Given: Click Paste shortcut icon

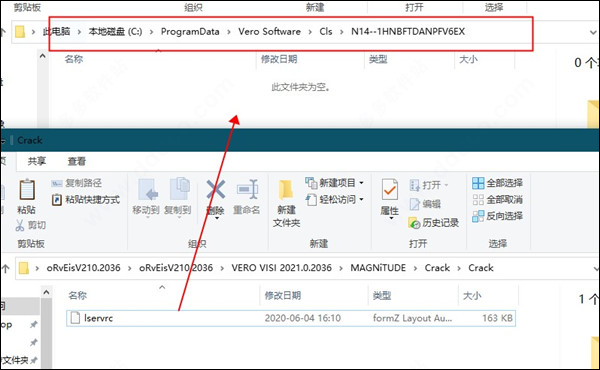Looking at the screenshot, I should (57, 200).
